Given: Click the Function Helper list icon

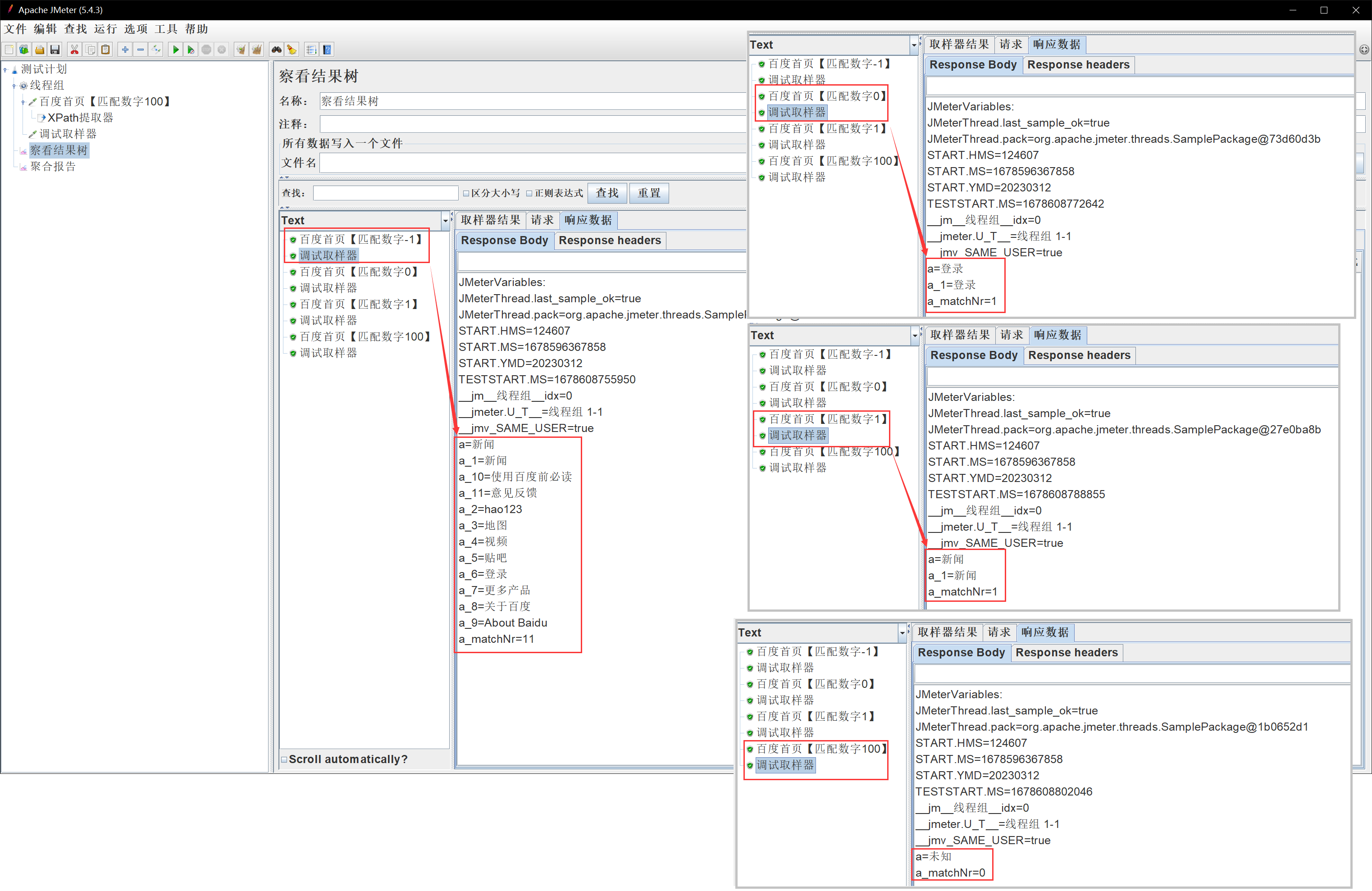Looking at the screenshot, I should pos(311,50).
